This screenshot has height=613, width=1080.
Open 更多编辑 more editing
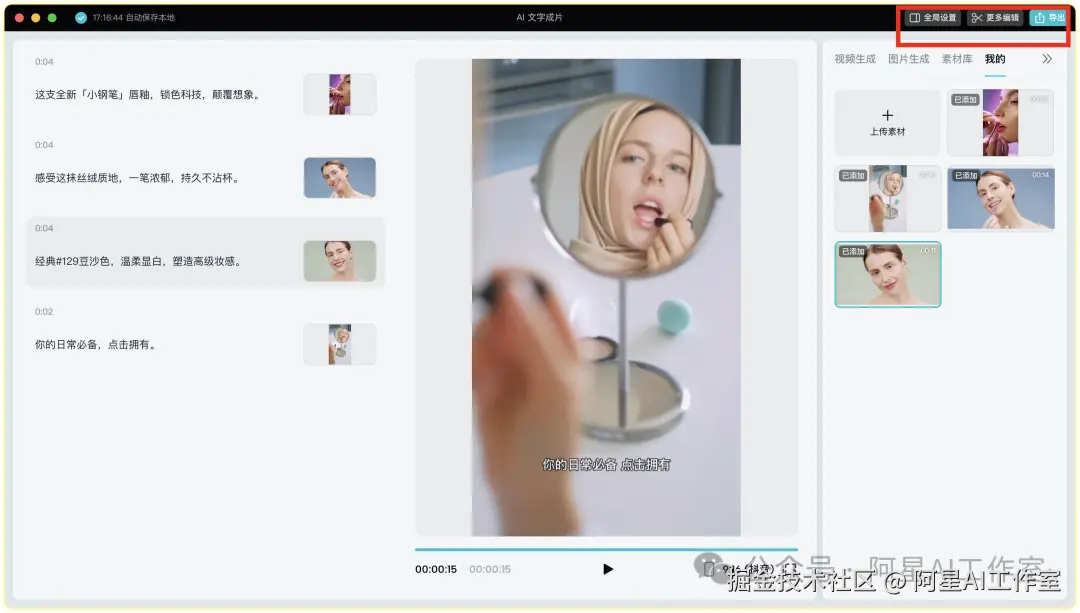tap(995, 18)
